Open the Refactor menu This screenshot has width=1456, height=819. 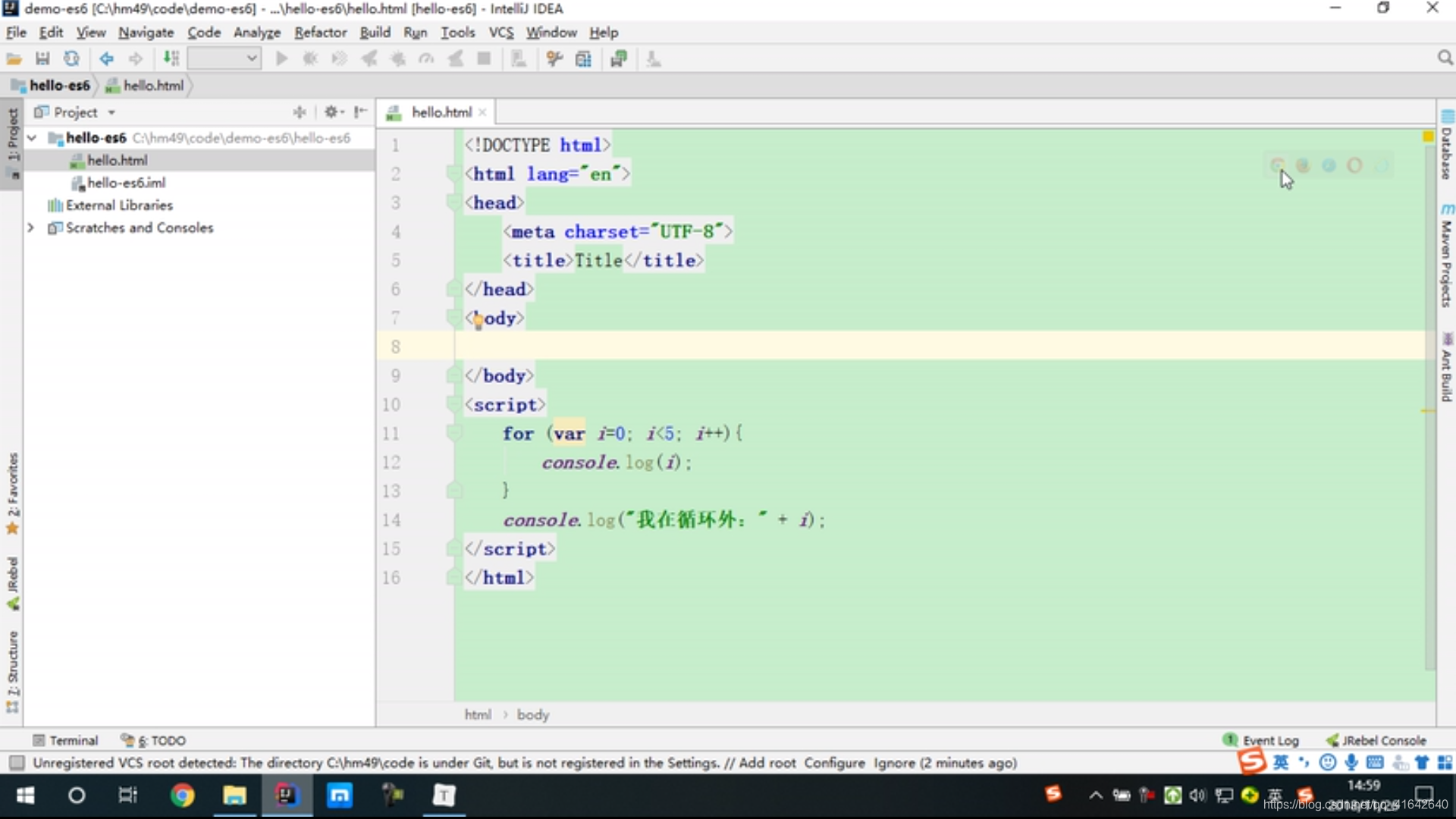tap(320, 33)
